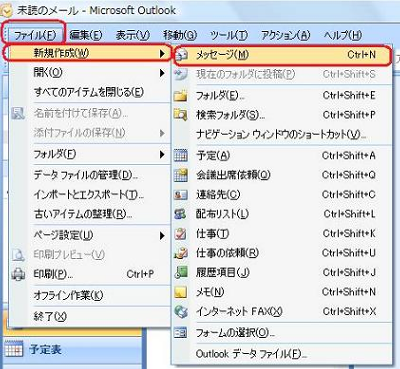Click the new folder icon in submenu

[181, 96]
